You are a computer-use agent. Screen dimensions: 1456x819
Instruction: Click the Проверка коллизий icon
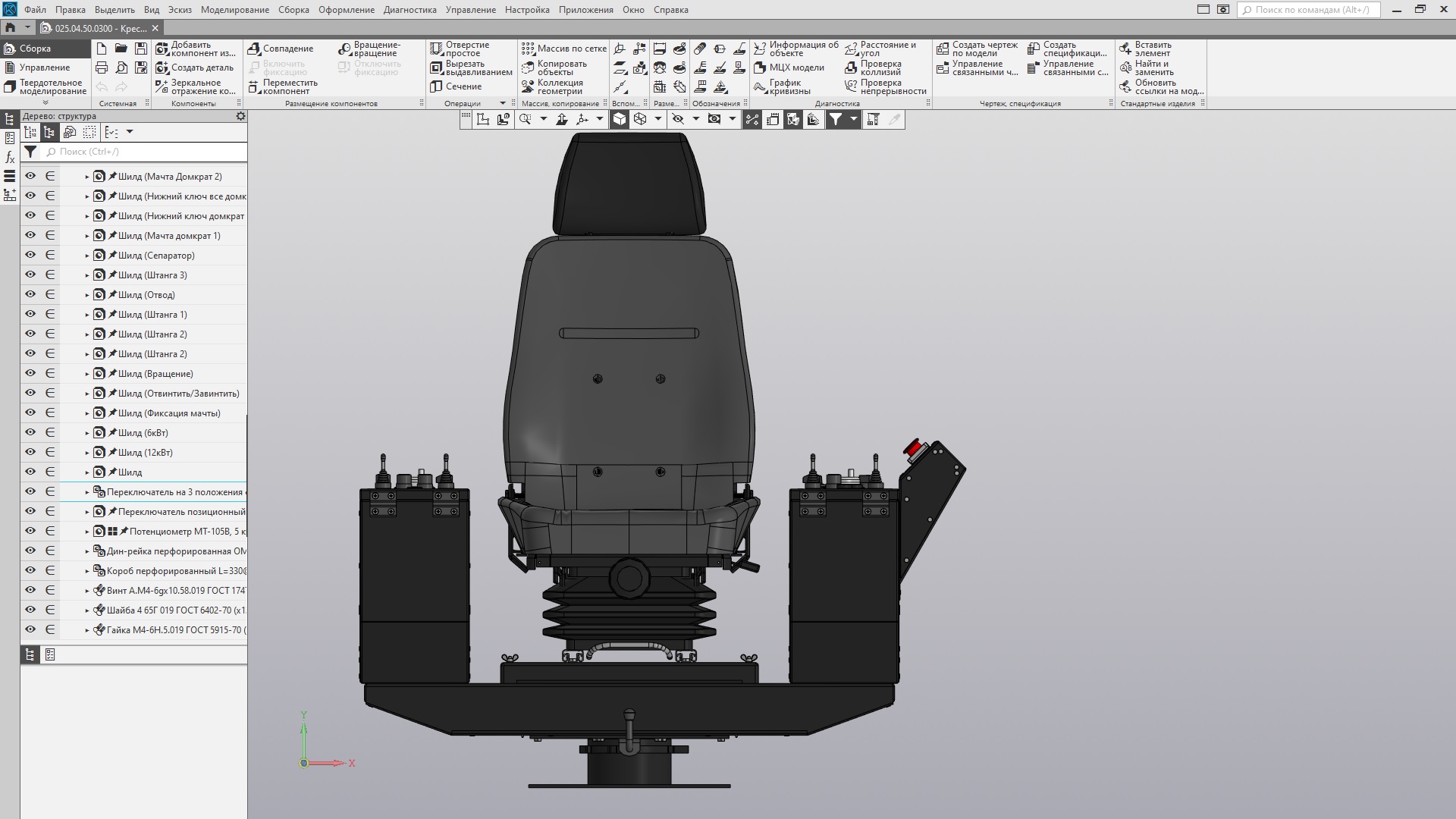point(851,67)
